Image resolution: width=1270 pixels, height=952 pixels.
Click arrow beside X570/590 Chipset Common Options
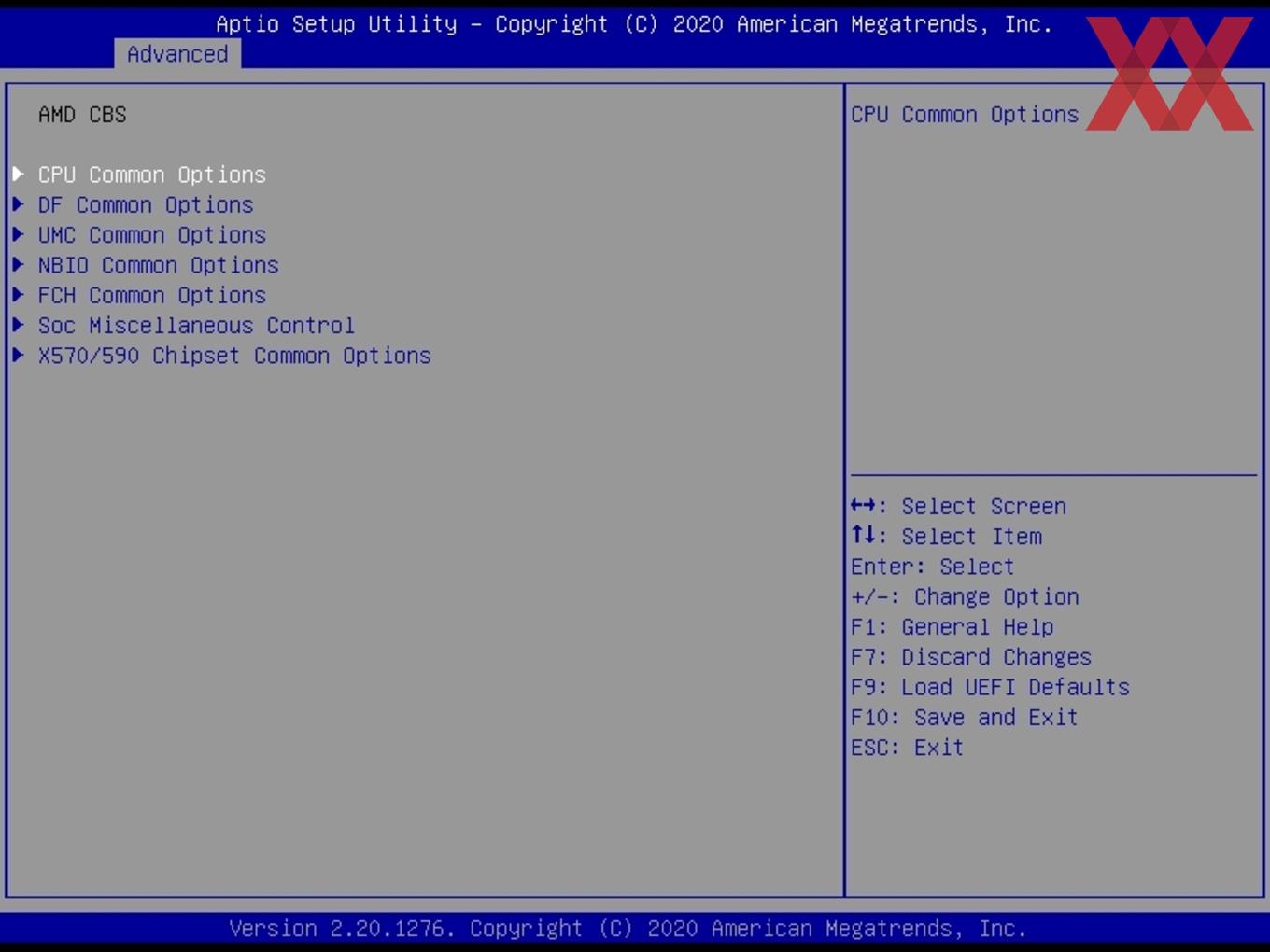coord(18,355)
